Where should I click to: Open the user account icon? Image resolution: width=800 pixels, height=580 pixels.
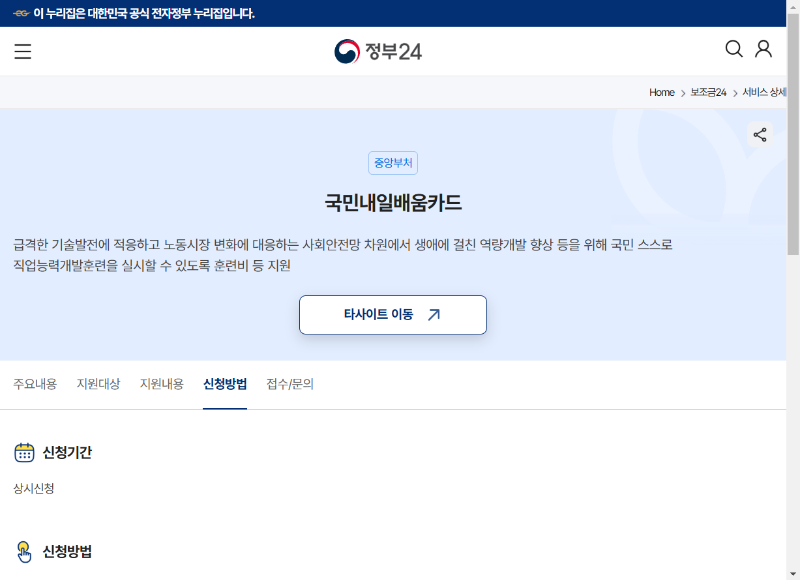tap(763, 49)
